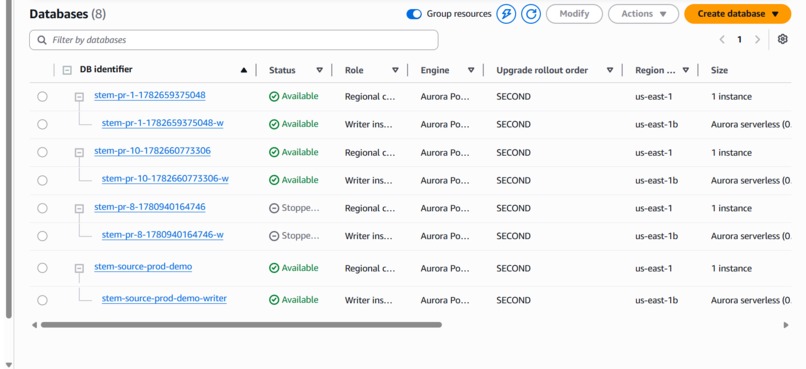Select radio for stem-pr-1-1782659375048 cluster
806x369 pixels.
(x=42, y=97)
